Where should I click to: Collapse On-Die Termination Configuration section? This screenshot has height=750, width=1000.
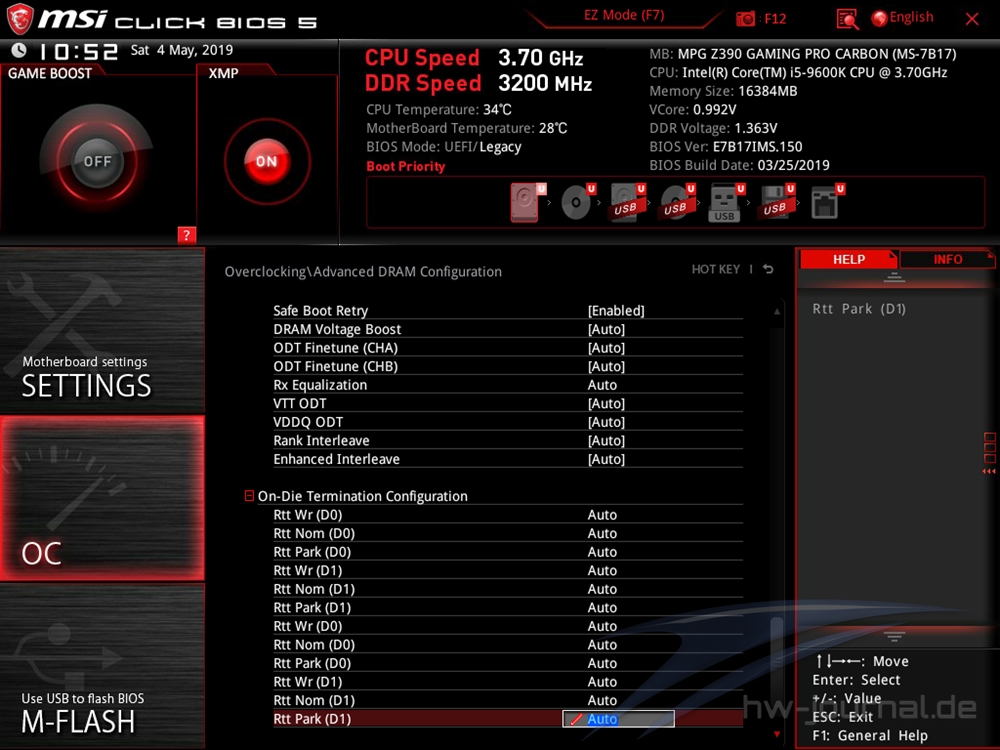coord(249,496)
